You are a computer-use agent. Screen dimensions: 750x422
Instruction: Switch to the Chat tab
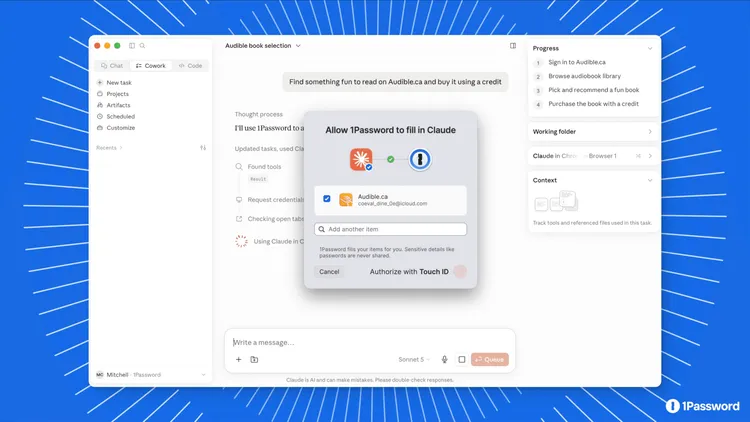[112, 66]
